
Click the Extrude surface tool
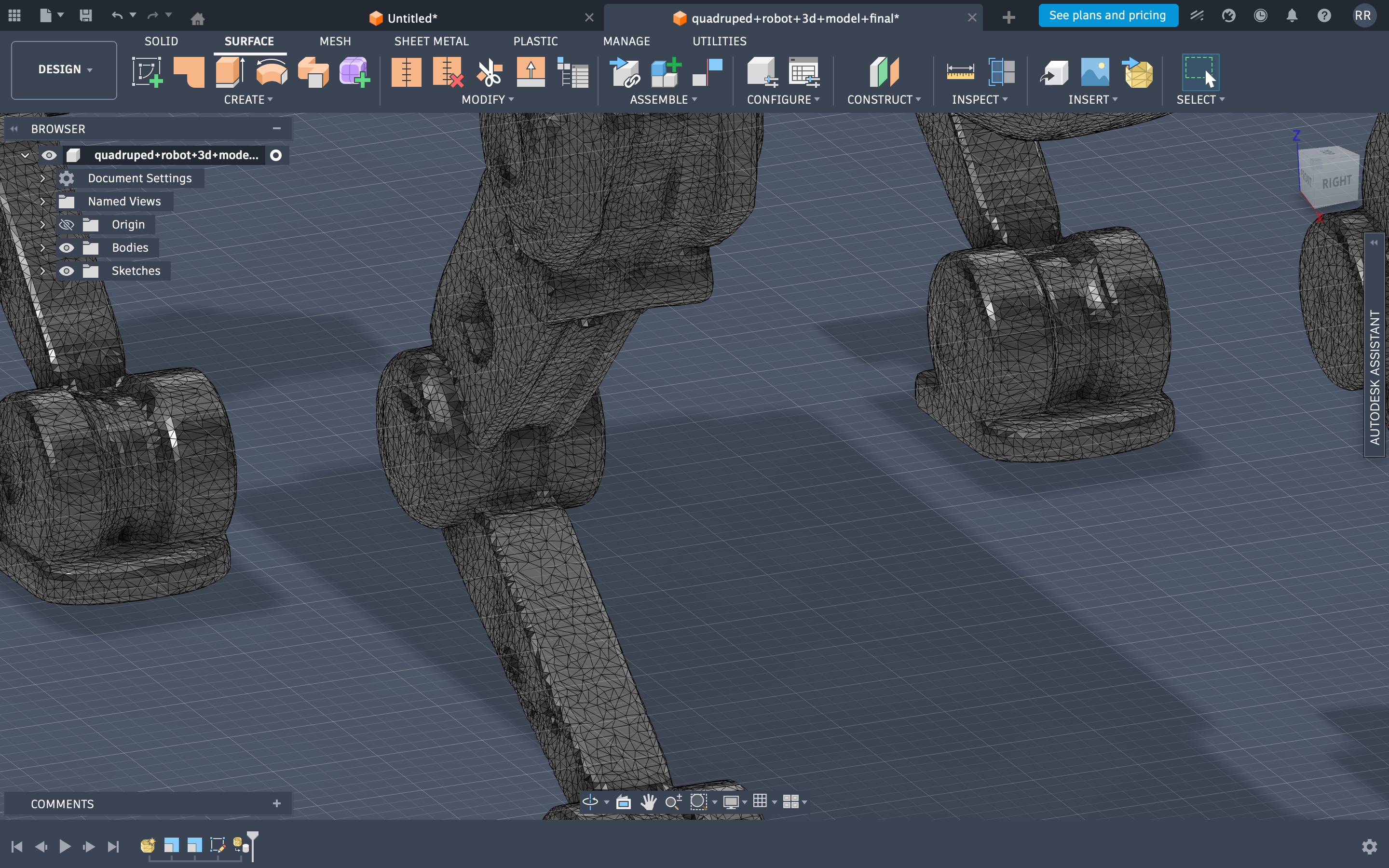[230, 72]
